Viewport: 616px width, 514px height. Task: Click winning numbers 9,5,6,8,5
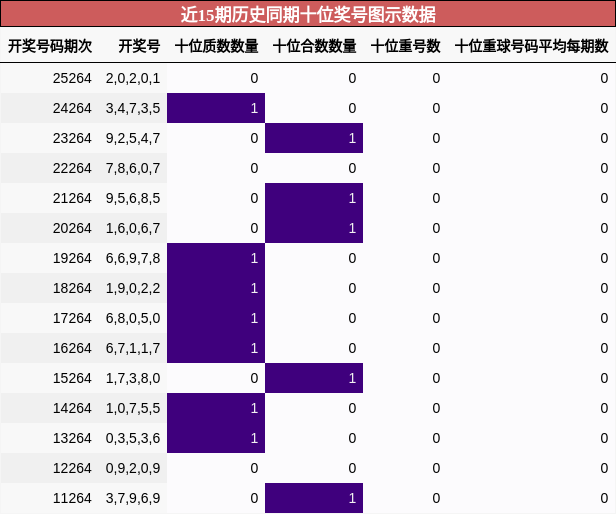coord(133,198)
